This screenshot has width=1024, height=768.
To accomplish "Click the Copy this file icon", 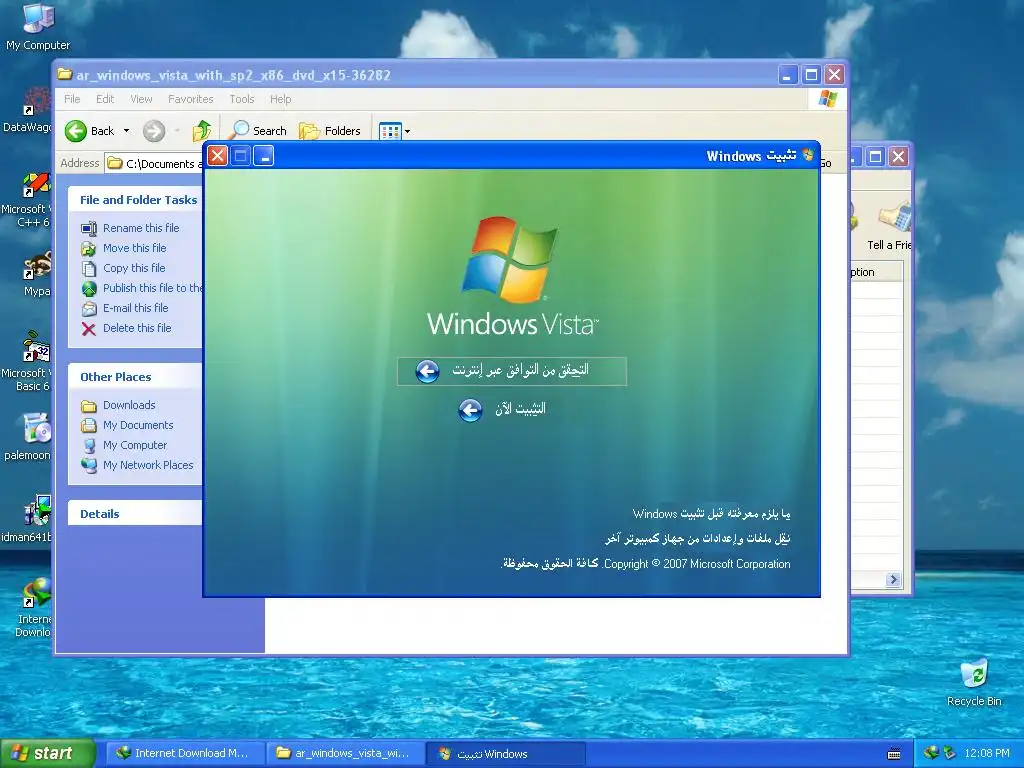I will point(89,268).
